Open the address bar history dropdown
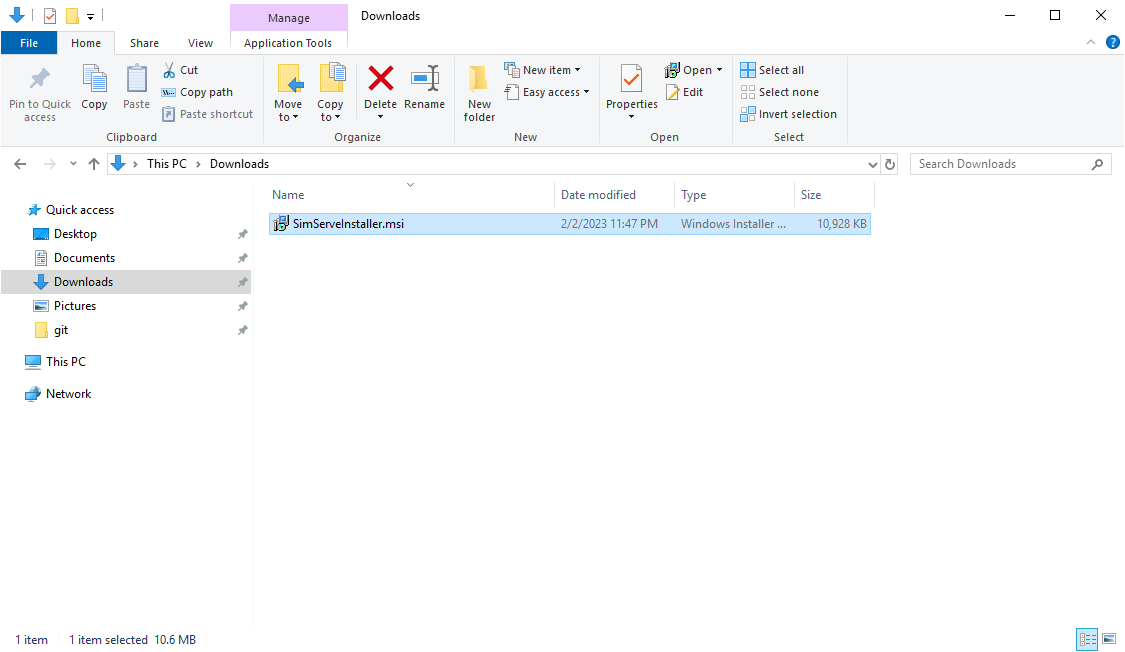1125x652 pixels. click(x=873, y=164)
